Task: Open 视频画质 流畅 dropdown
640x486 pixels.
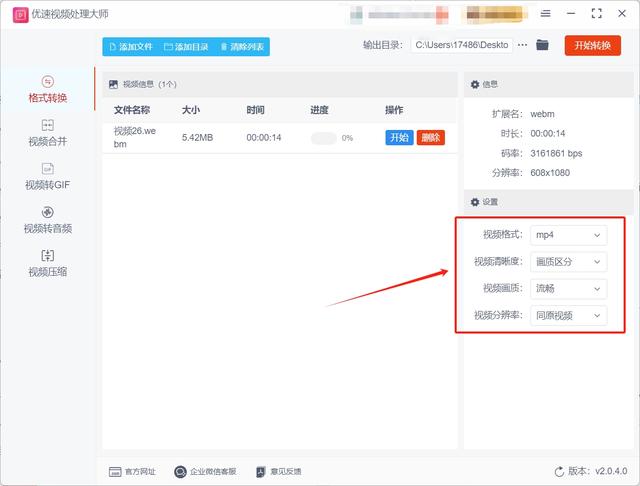Action: pyautogui.click(x=569, y=289)
